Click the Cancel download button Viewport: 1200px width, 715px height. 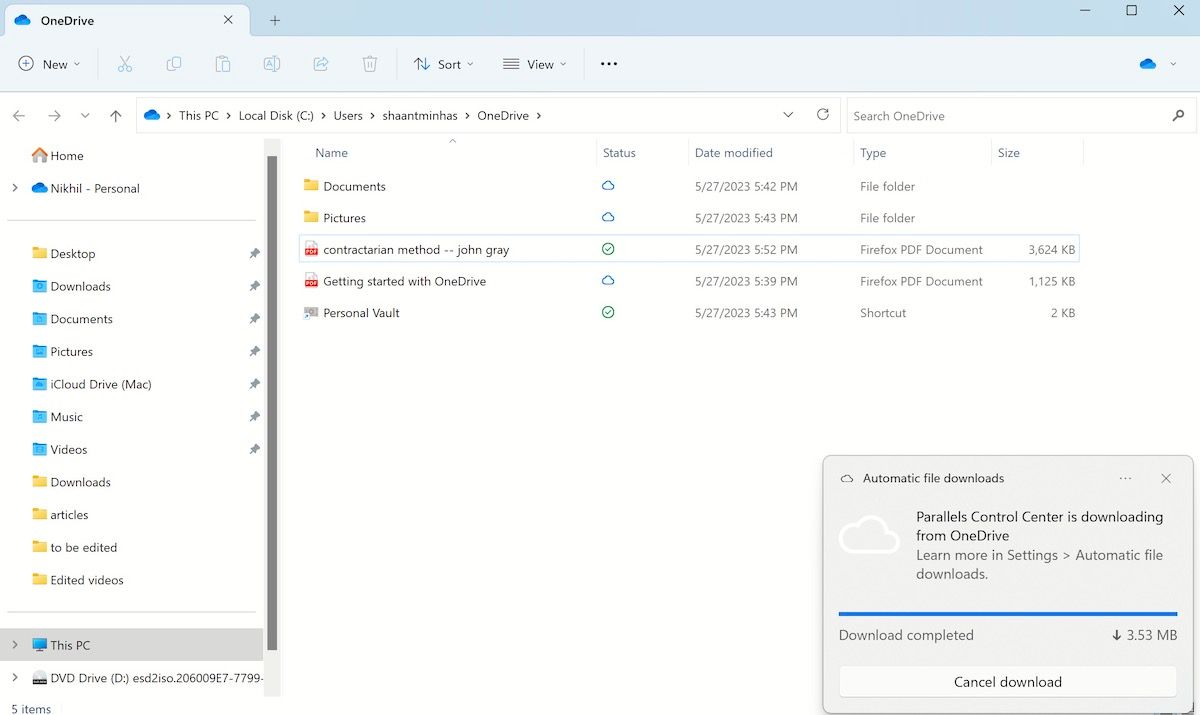[x=1007, y=681]
